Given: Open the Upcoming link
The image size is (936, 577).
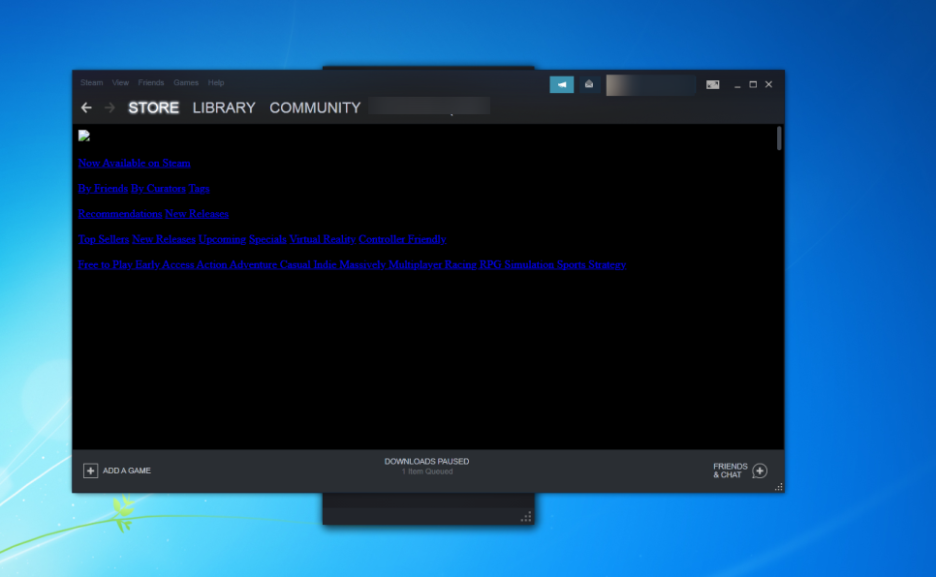Looking at the screenshot, I should click(222, 239).
